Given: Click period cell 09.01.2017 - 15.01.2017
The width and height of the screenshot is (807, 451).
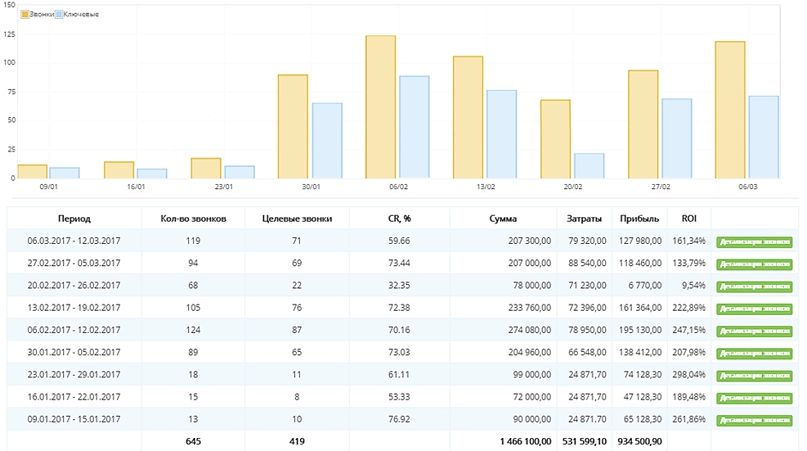Looking at the screenshot, I should pos(74,419).
